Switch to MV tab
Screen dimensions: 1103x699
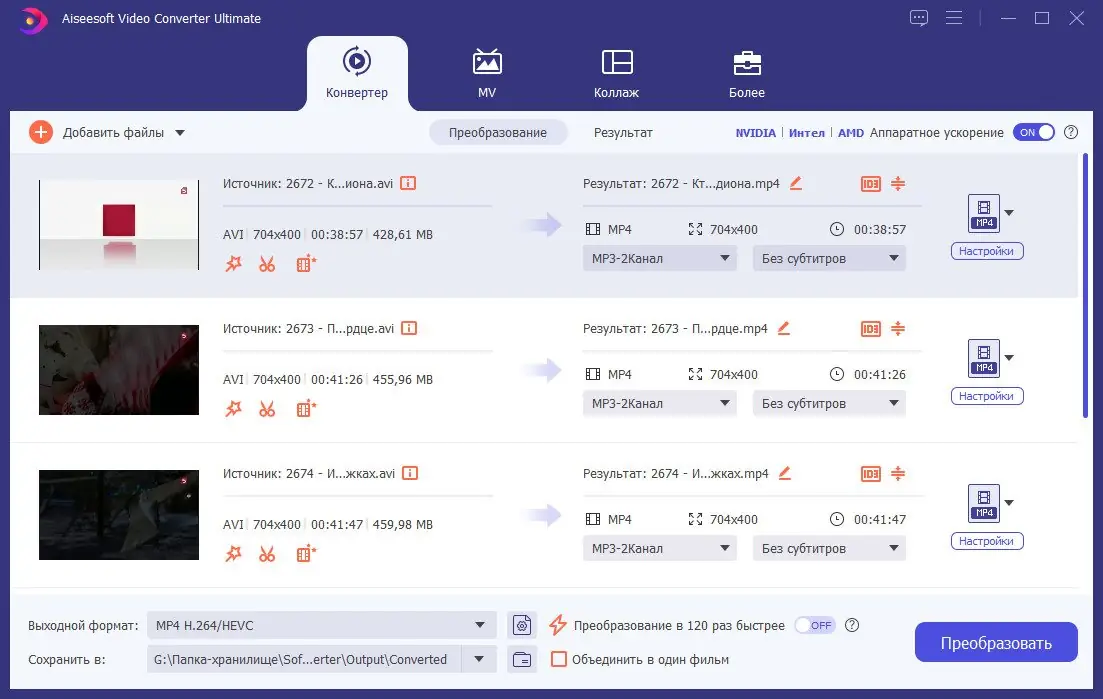(487, 73)
